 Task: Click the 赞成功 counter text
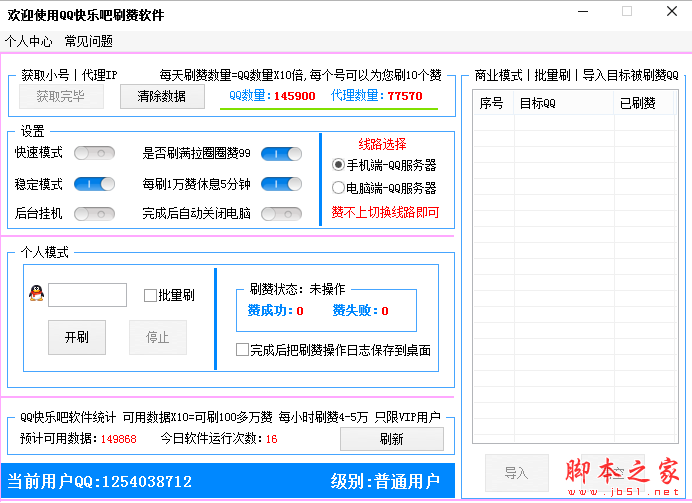point(275,311)
